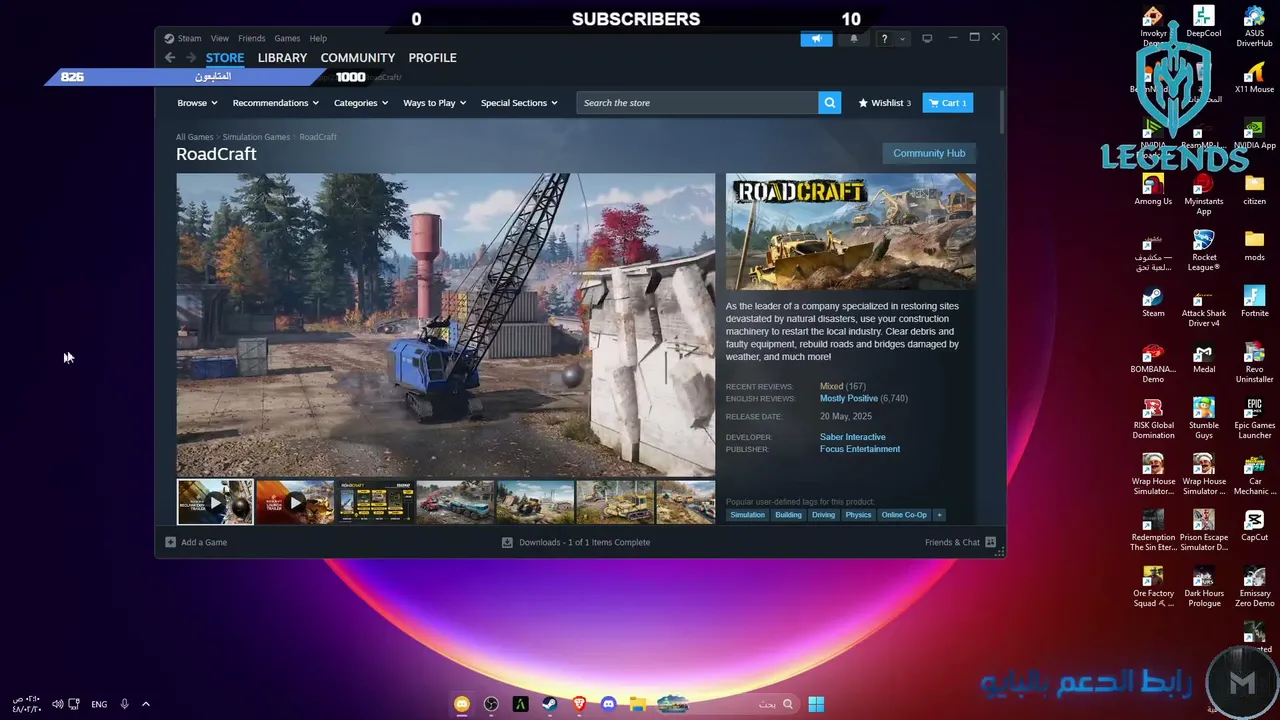
Task: Open Brave browser from the taskbar
Action: pyautogui.click(x=579, y=704)
